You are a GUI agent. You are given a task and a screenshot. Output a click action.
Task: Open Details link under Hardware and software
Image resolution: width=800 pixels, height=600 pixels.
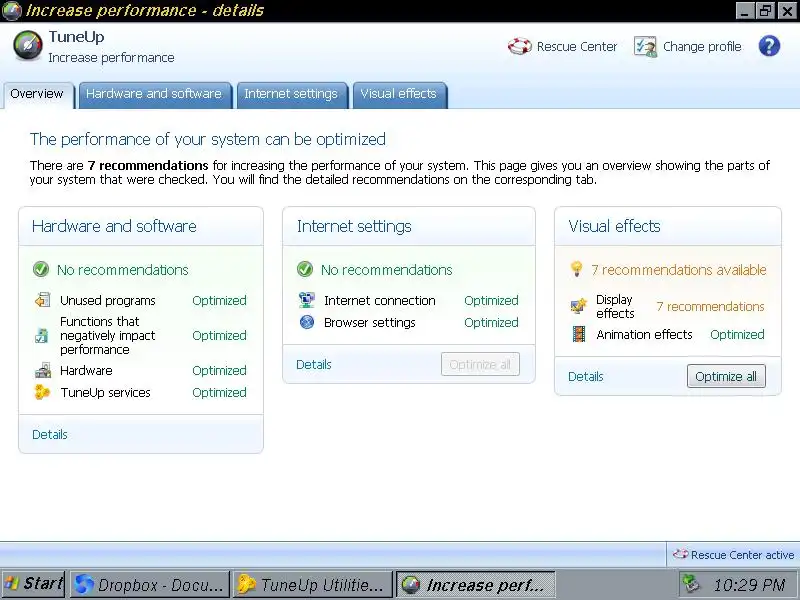(x=50, y=434)
